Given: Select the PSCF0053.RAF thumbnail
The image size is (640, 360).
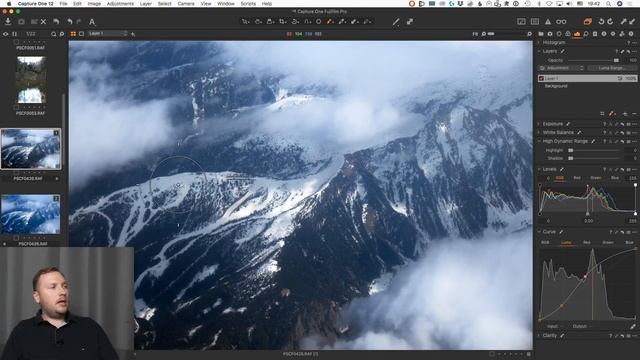Looking at the screenshot, I should [x=31, y=80].
